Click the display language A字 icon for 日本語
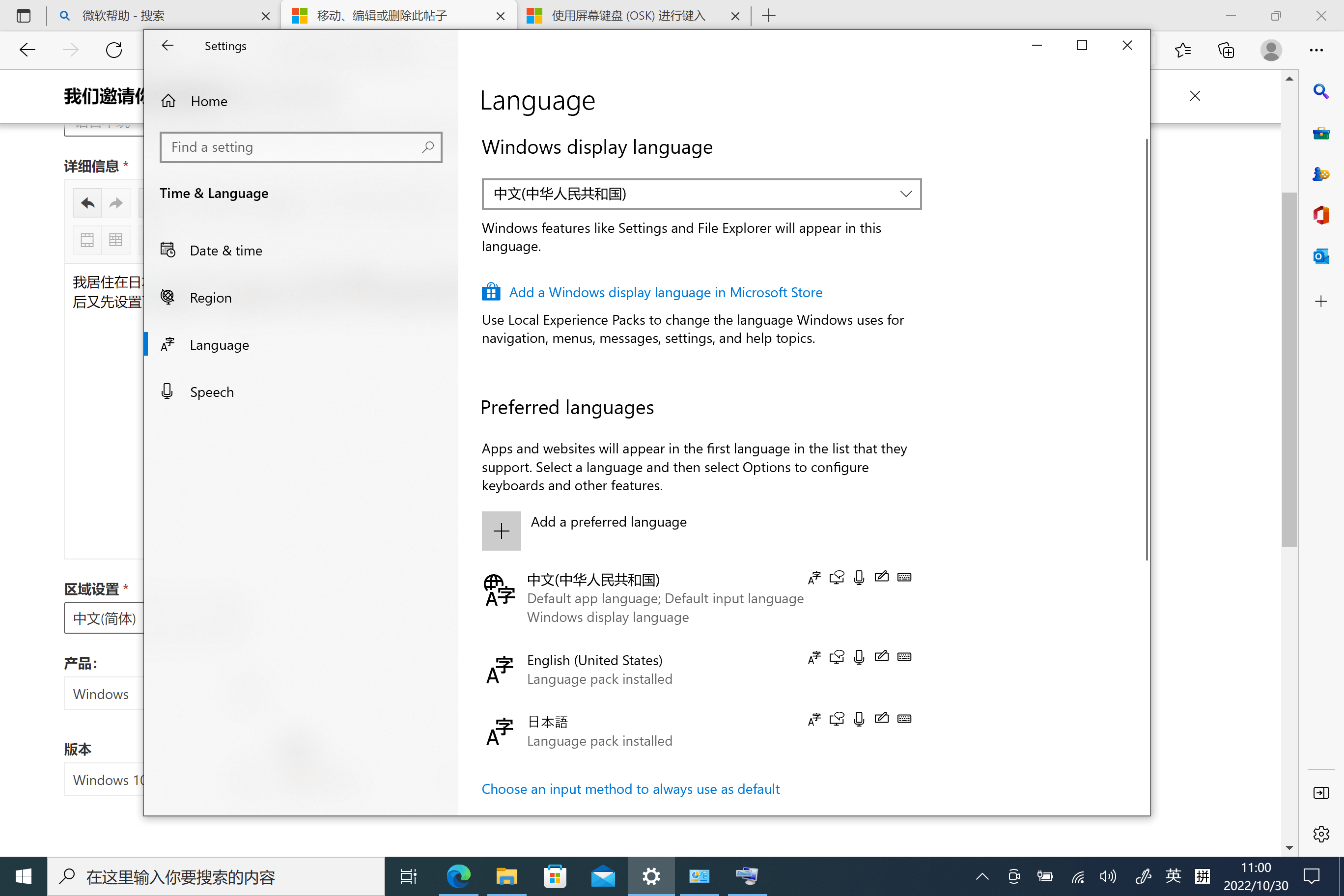The image size is (1344, 896). tap(813, 719)
